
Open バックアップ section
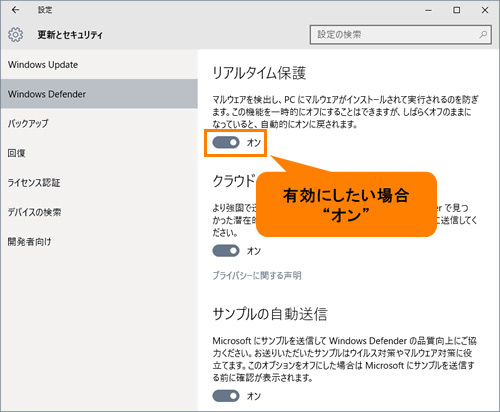click(x=99, y=123)
